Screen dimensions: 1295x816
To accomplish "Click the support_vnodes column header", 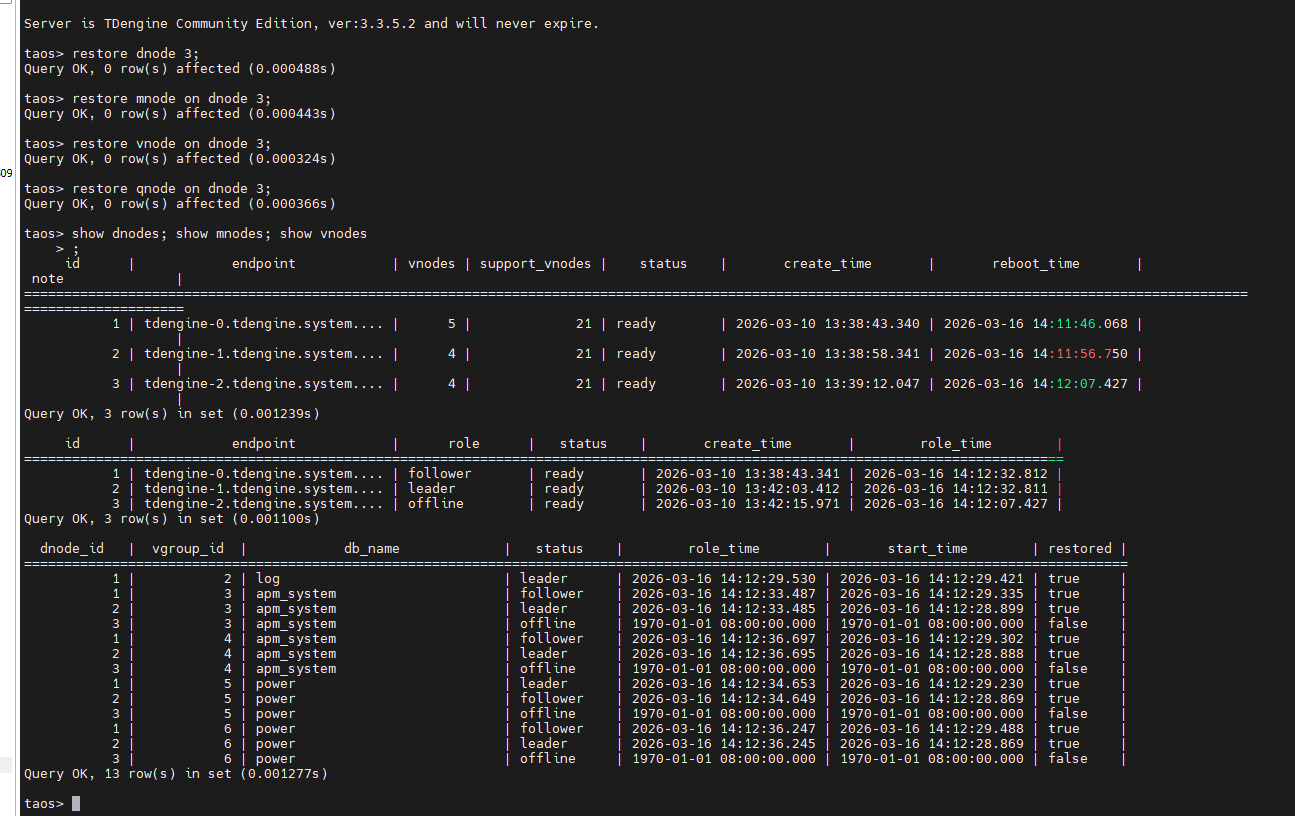I will tap(534, 264).
